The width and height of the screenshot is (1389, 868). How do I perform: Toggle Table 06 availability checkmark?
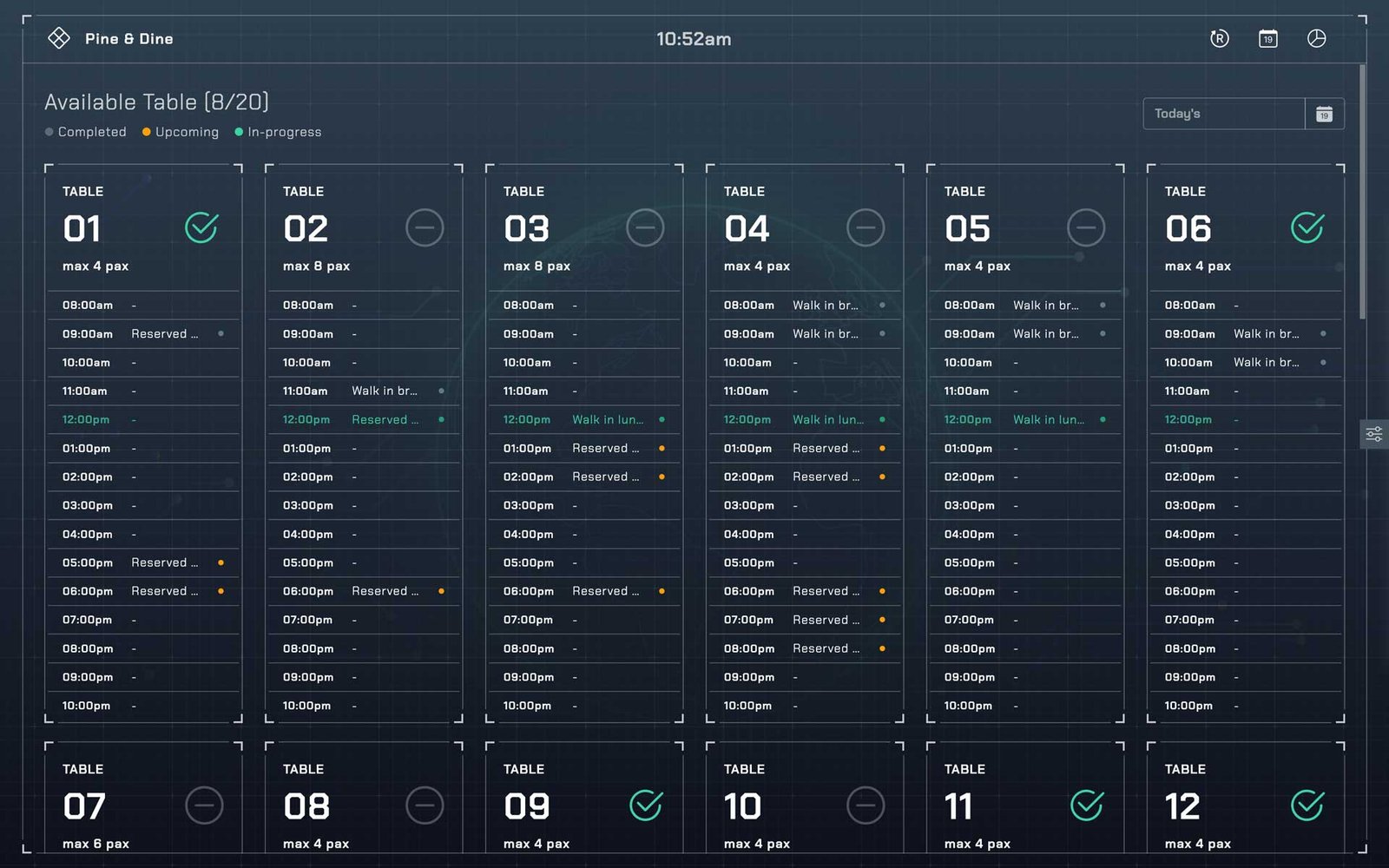tap(1307, 228)
